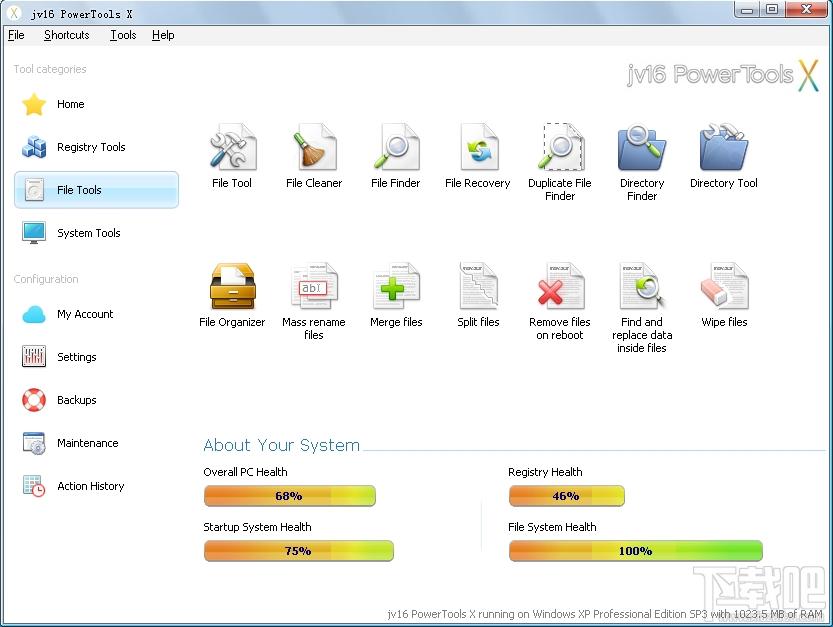The height and width of the screenshot is (627, 833).
Task: Click the Registry Health 46% bar
Action: tap(566, 496)
